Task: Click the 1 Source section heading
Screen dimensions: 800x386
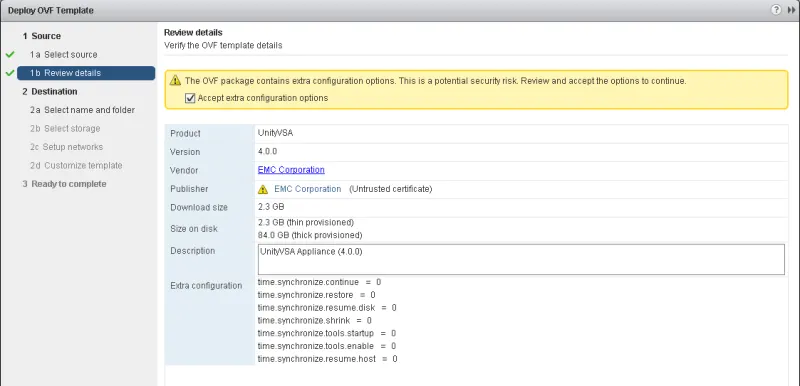Action: click(41, 36)
